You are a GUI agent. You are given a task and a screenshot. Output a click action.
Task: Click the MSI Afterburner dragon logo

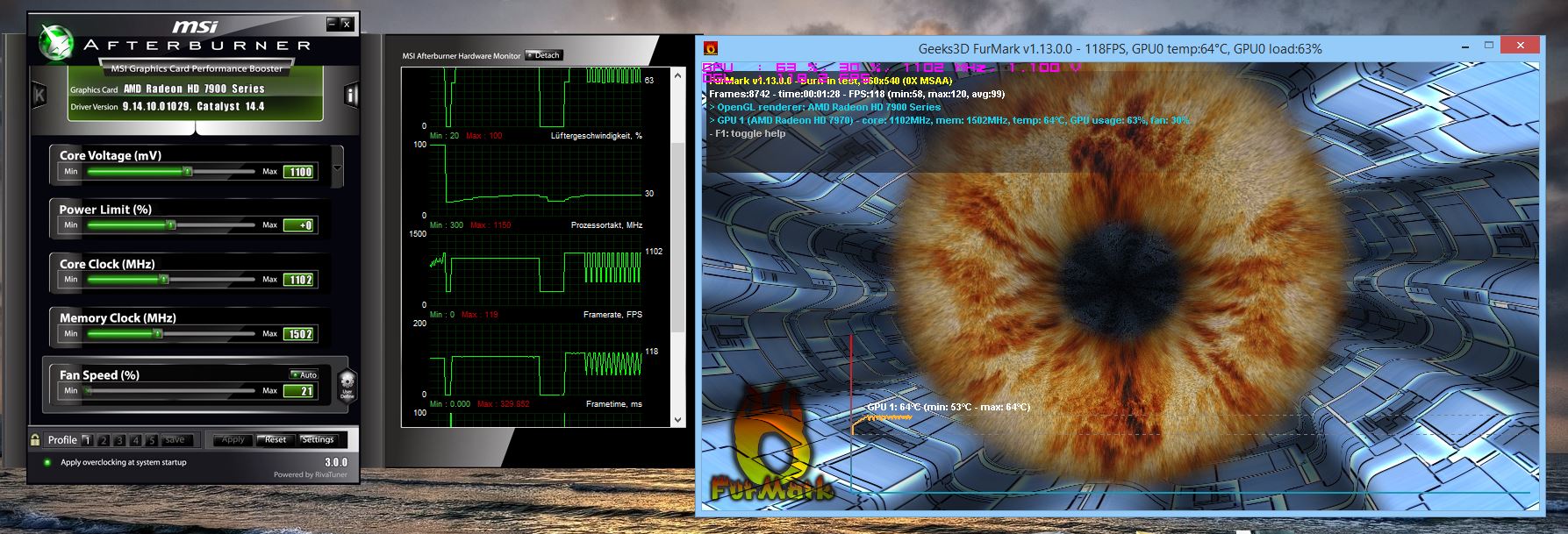pos(58,42)
